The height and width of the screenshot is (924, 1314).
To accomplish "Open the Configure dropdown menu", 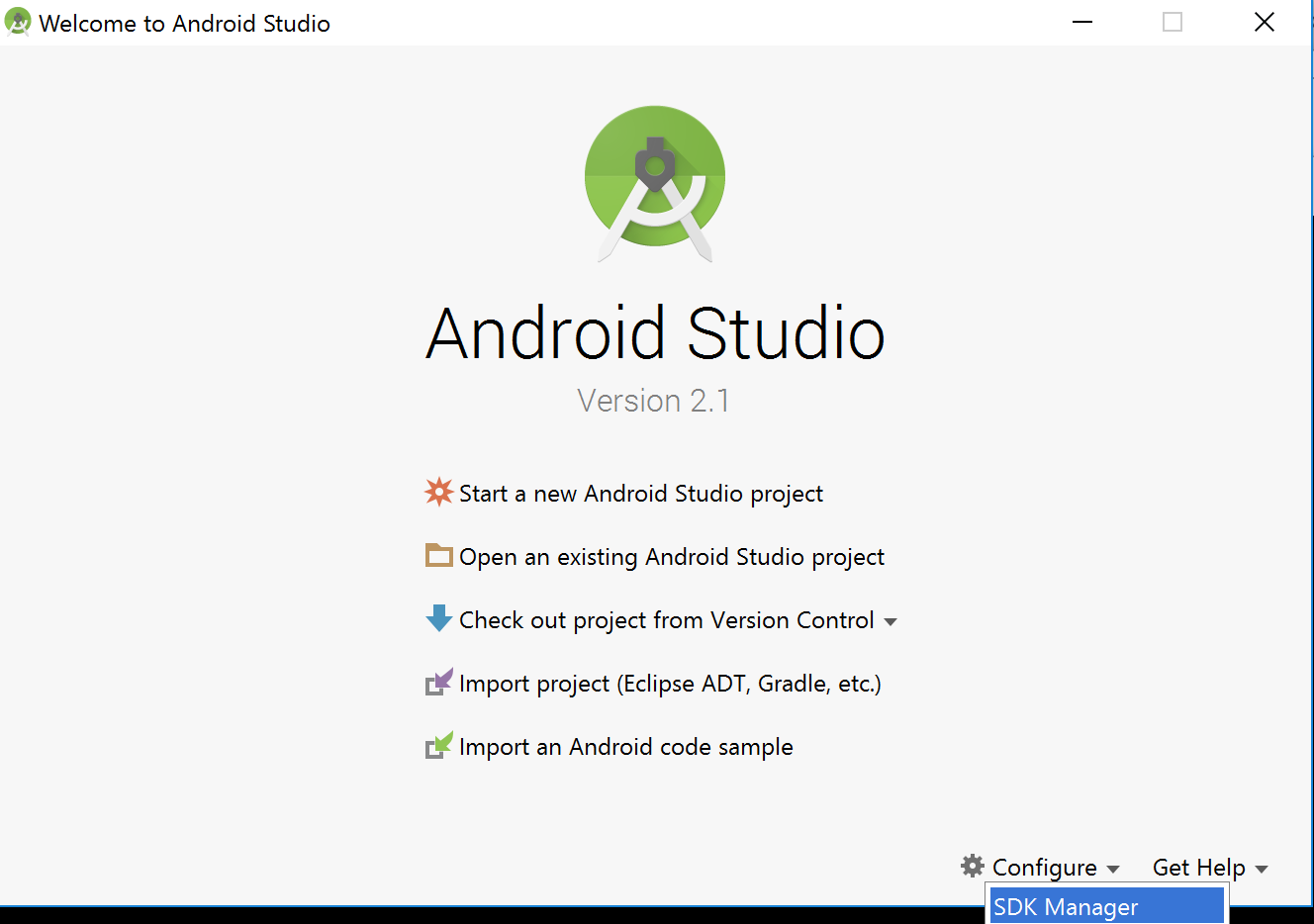I will click(1044, 867).
